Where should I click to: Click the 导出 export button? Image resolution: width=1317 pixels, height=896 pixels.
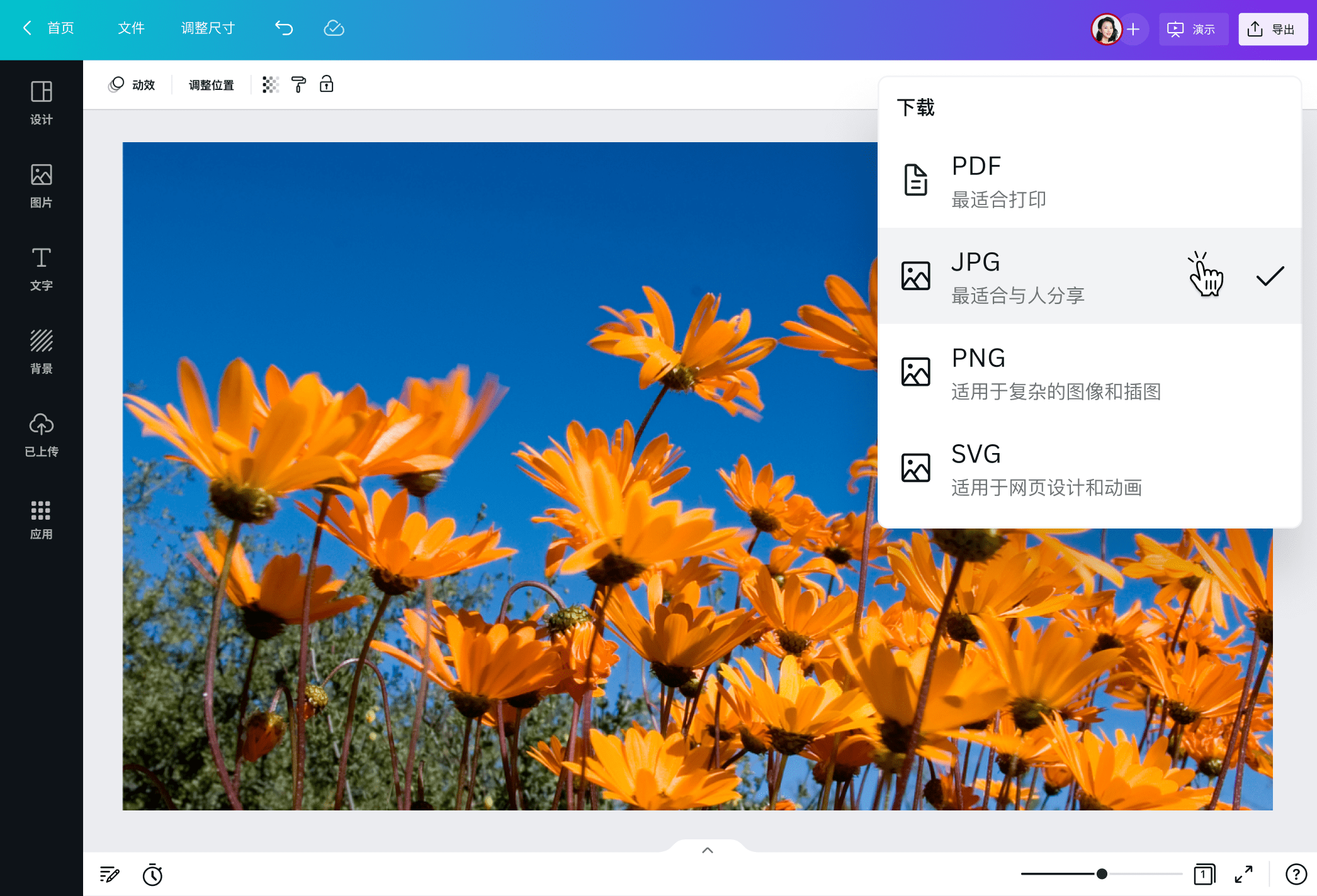(x=1272, y=28)
